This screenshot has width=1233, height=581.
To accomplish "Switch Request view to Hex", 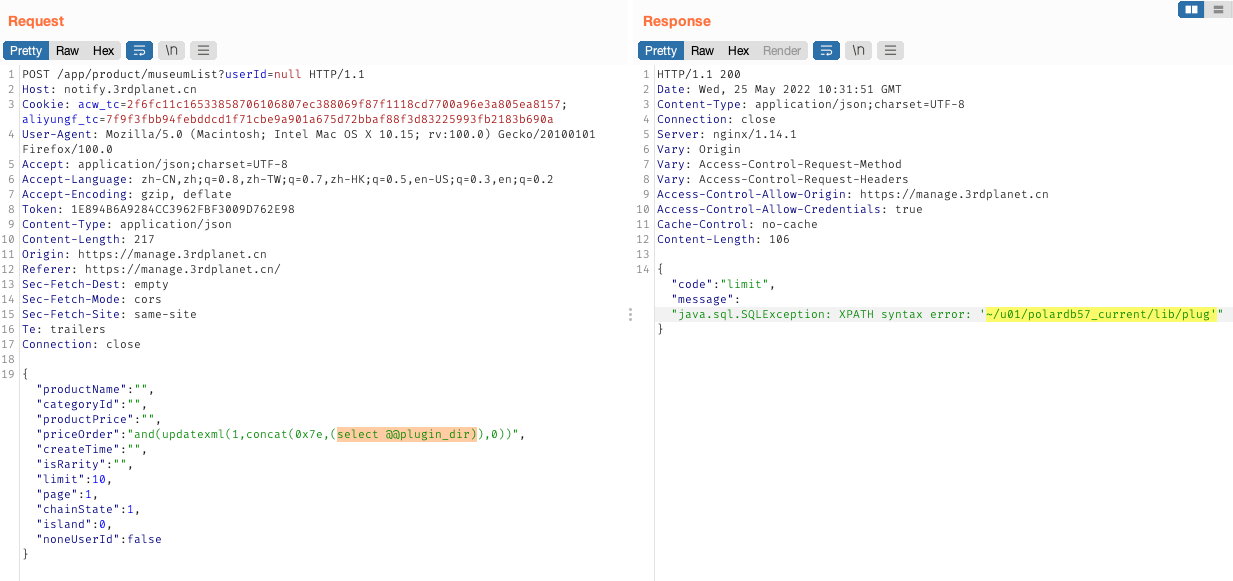I will click(x=103, y=51).
